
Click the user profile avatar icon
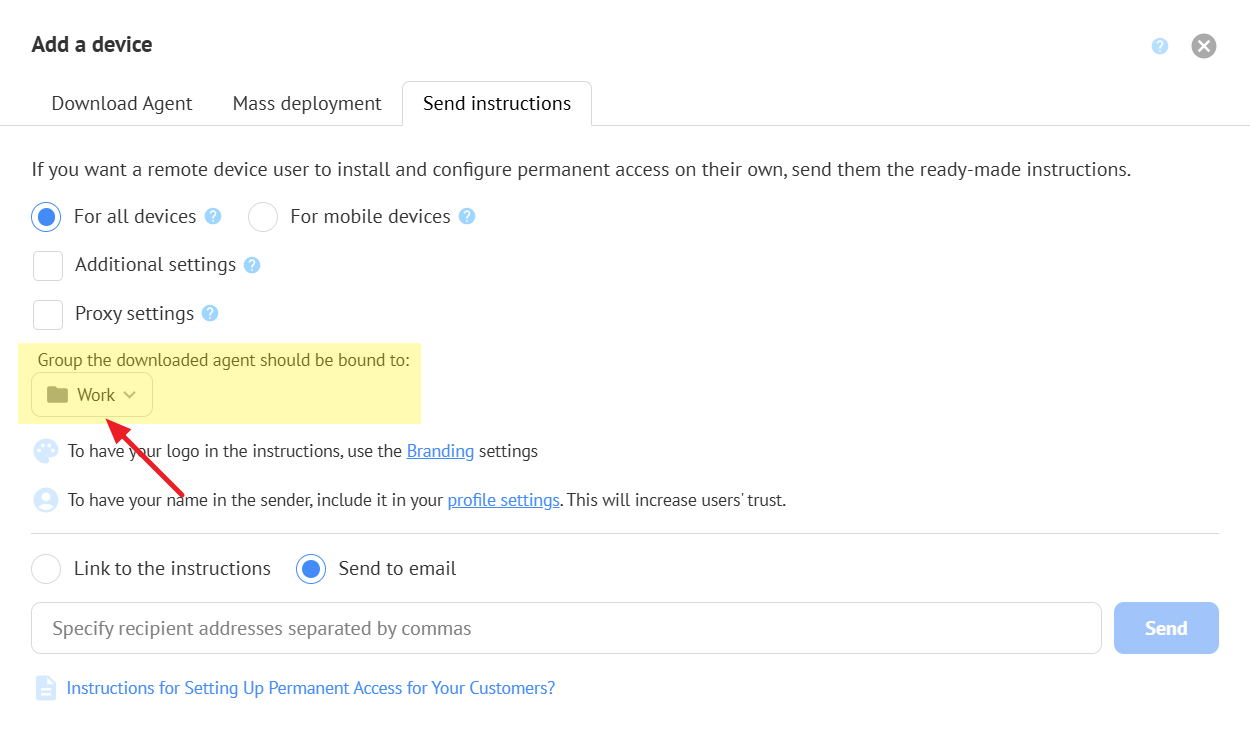point(46,500)
